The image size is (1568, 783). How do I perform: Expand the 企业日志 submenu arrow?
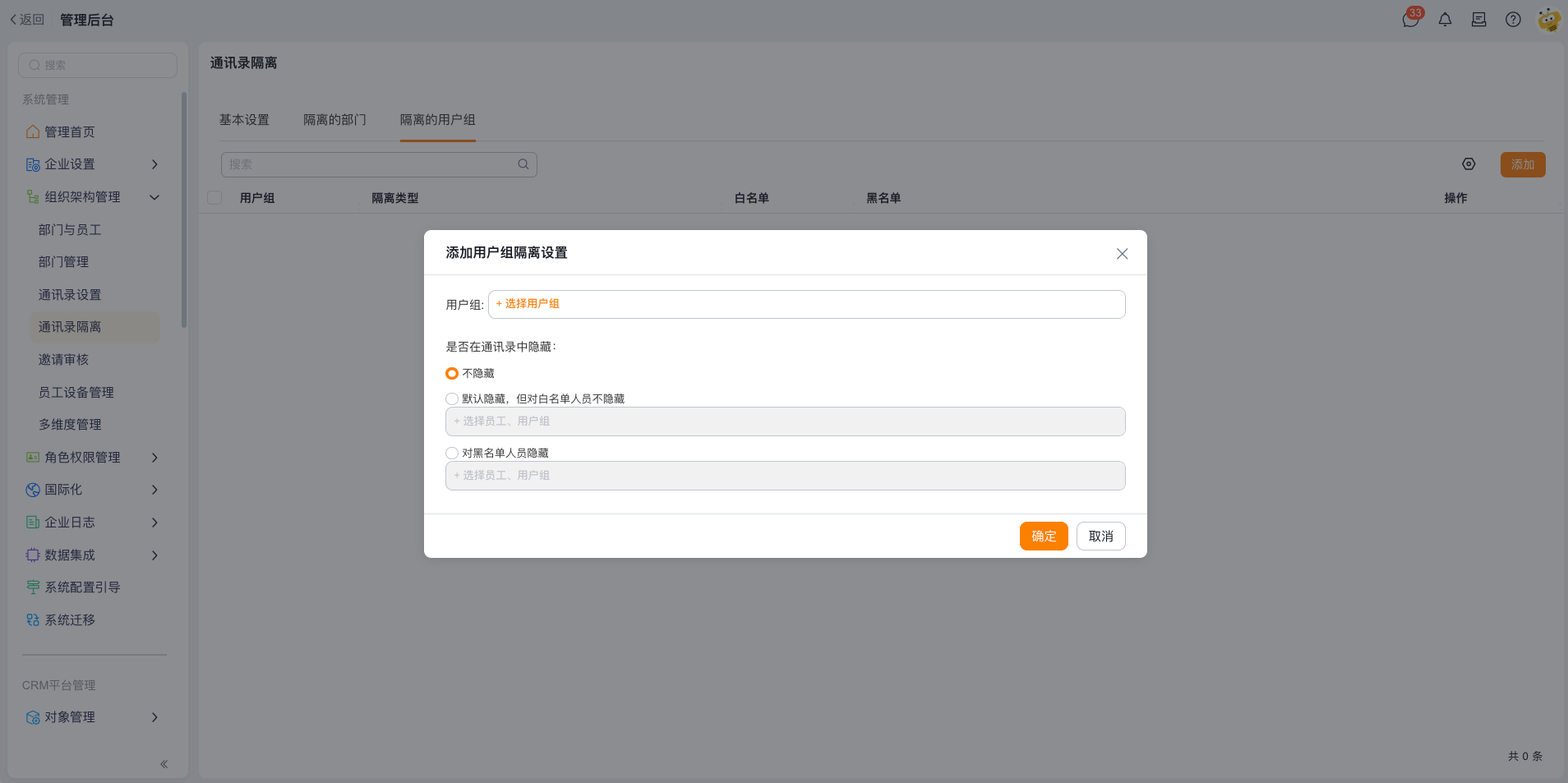pos(154,523)
